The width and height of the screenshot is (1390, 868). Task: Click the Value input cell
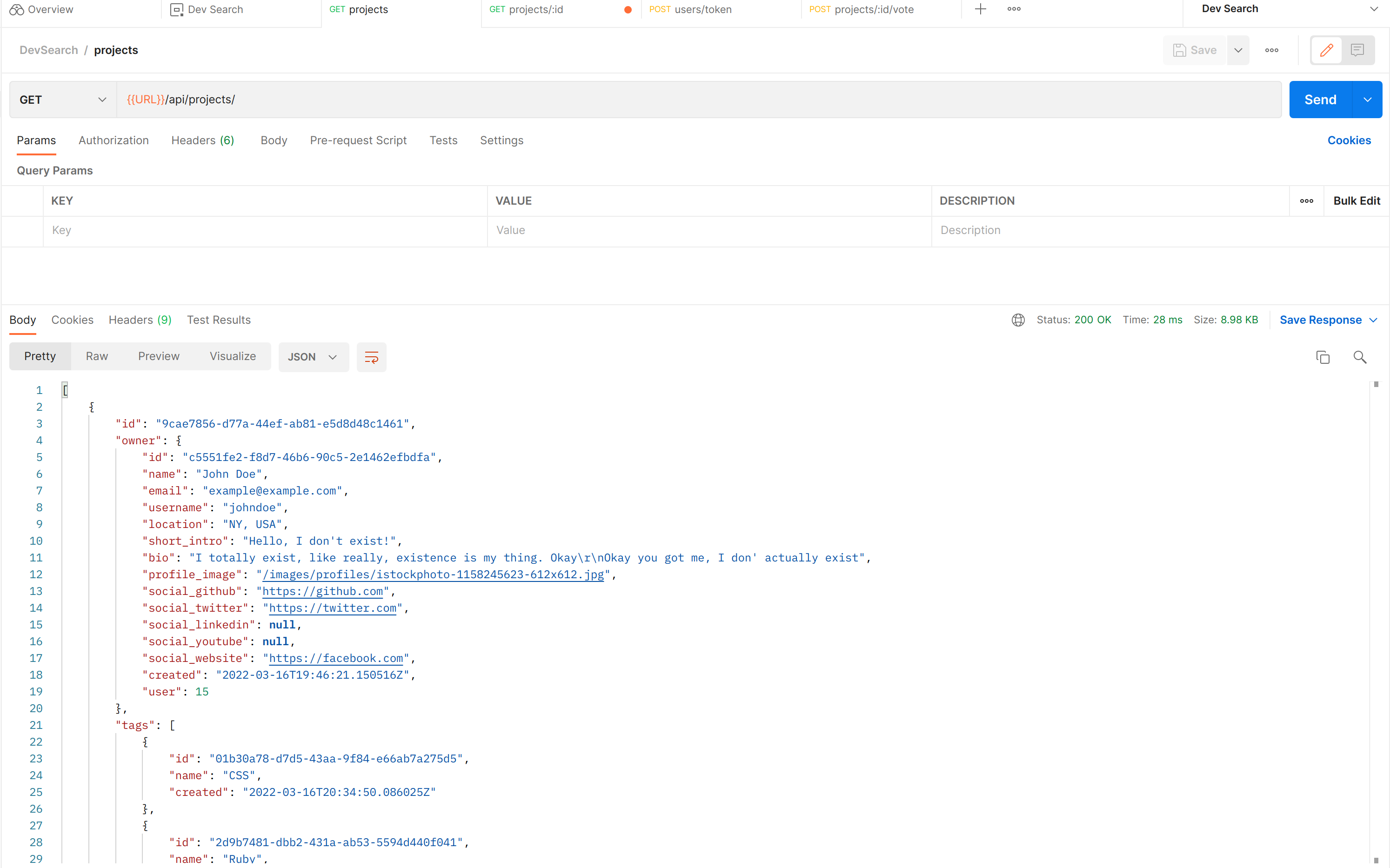coord(709,230)
